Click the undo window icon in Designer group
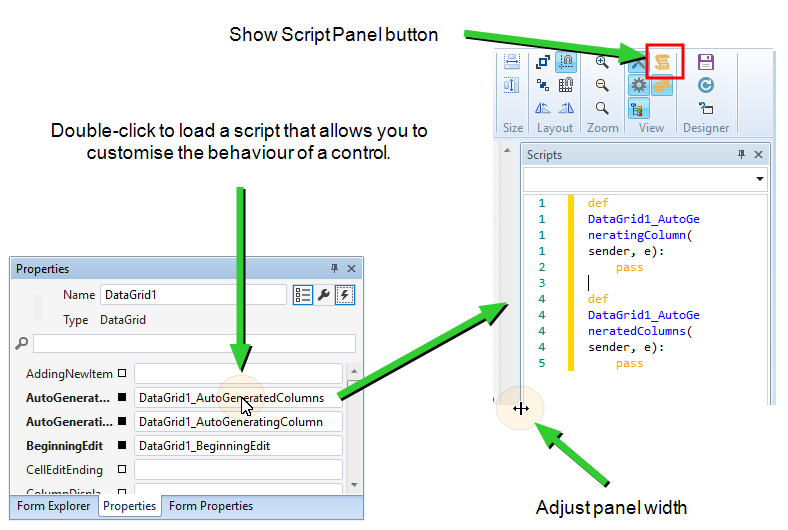Image resolution: width=788 pixels, height=530 pixels. tap(706, 108)
